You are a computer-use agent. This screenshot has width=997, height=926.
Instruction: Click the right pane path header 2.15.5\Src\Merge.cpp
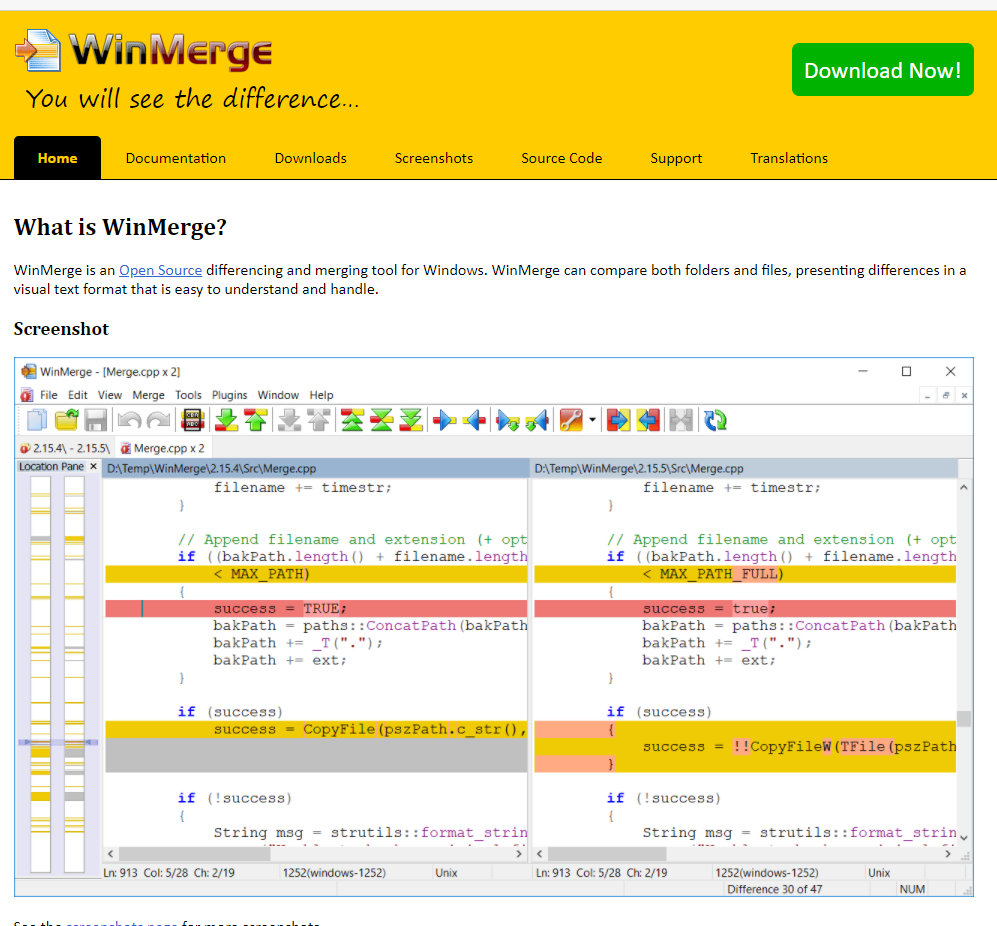pos(745,469)
